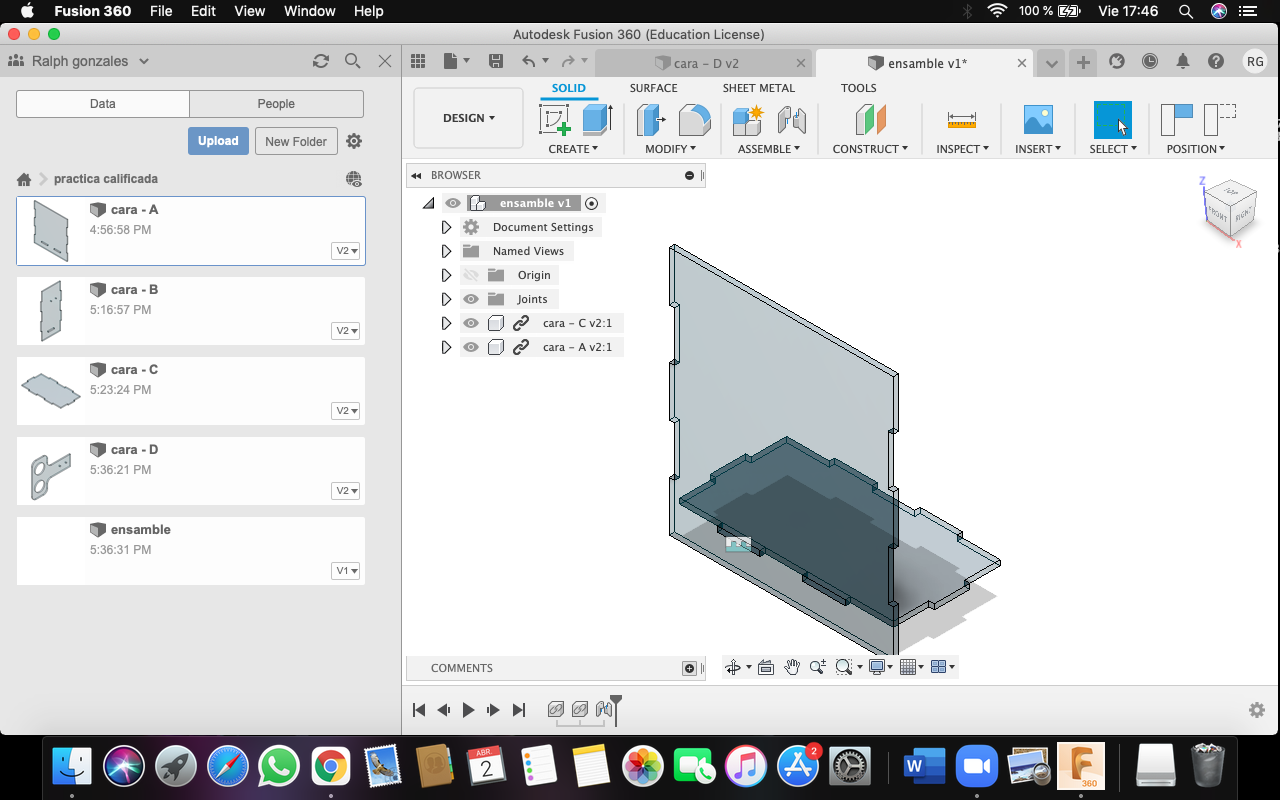Open the timeline settings gear
1280x800 pixels.
[1257, 710]
